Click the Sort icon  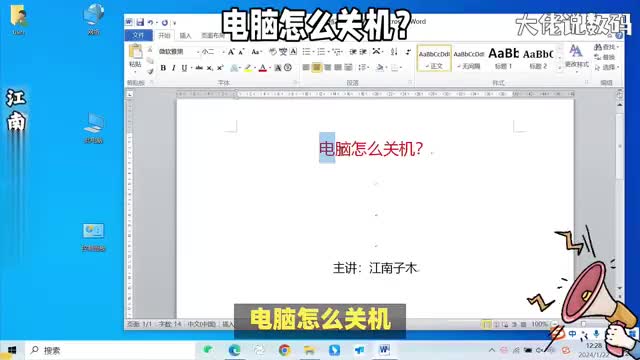coord(394,52)
